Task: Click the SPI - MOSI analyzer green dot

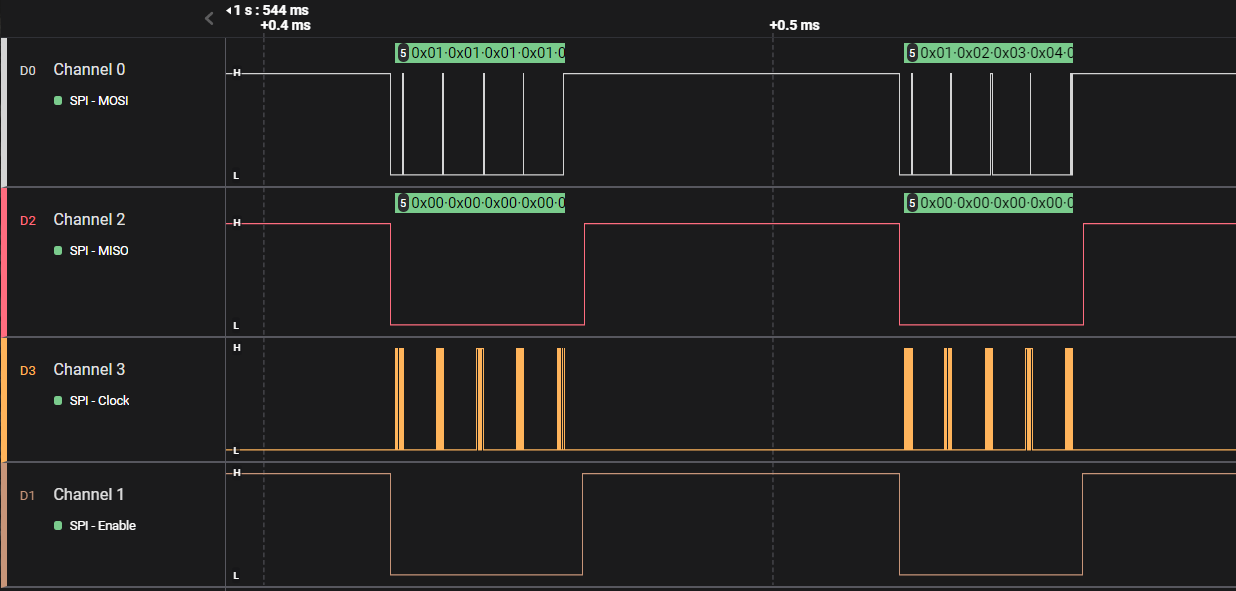Action: (x=58, y=101)
